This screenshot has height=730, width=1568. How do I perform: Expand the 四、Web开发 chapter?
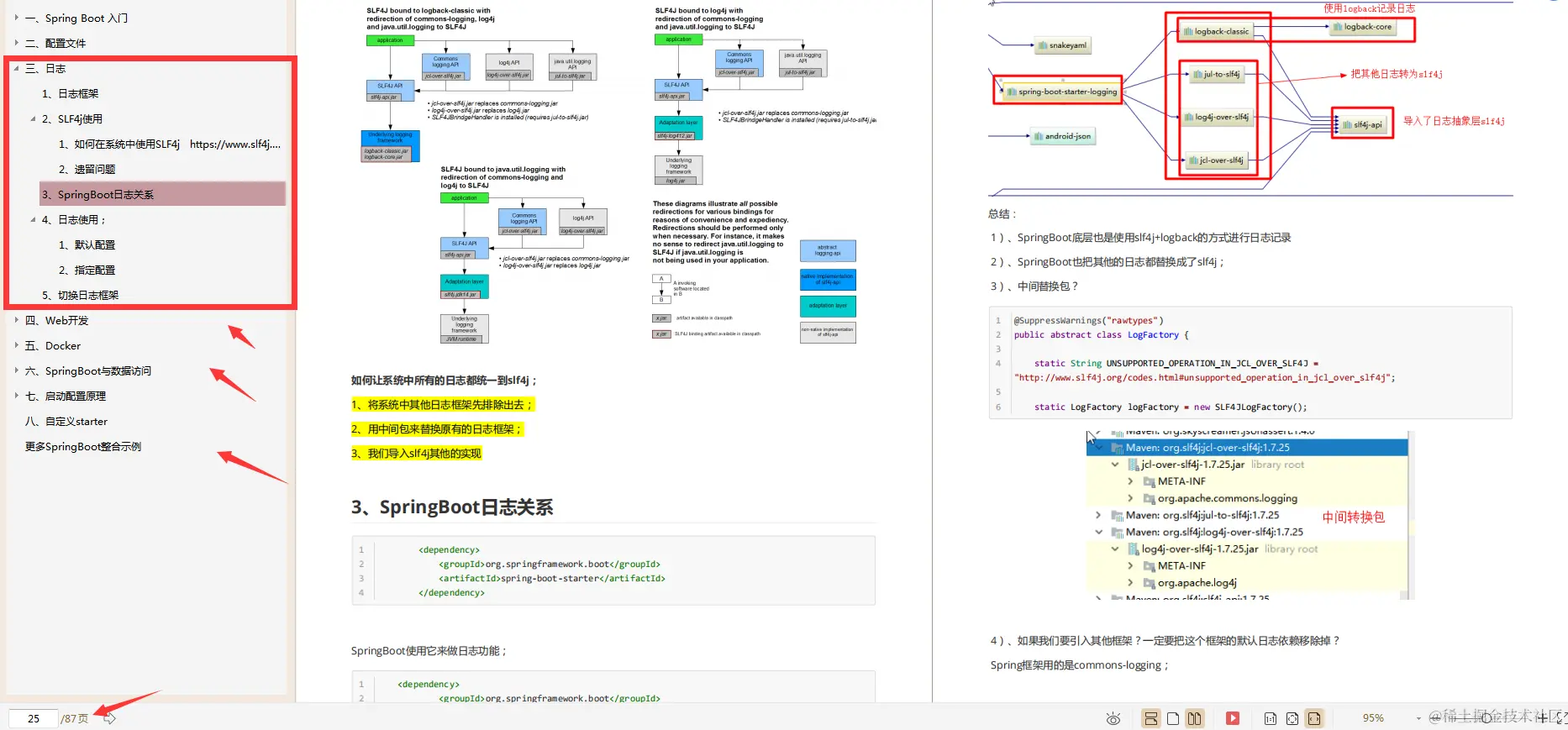coord(16,320)
